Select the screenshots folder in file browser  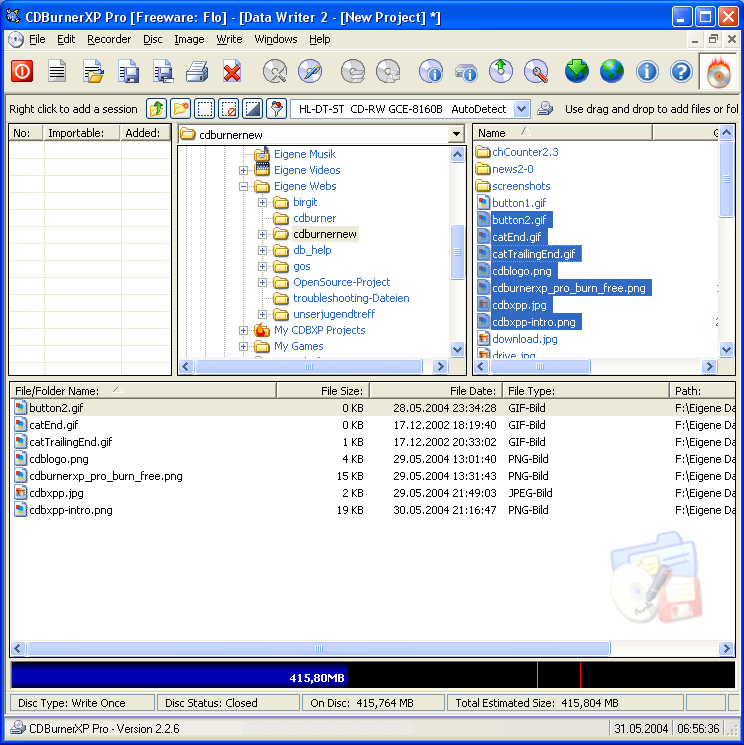(x=521, y=186)
